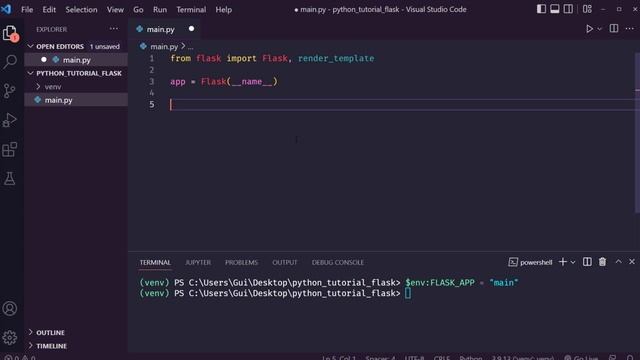Click the $env:FLASK_APP text in terminal
The width and height of the screenshot is (640, 360).
point(440,282)
